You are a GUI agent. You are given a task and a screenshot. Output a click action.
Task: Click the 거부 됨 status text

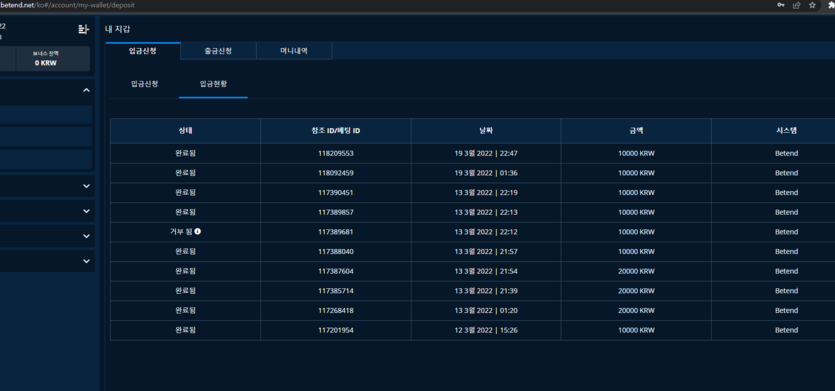point(180,232)
